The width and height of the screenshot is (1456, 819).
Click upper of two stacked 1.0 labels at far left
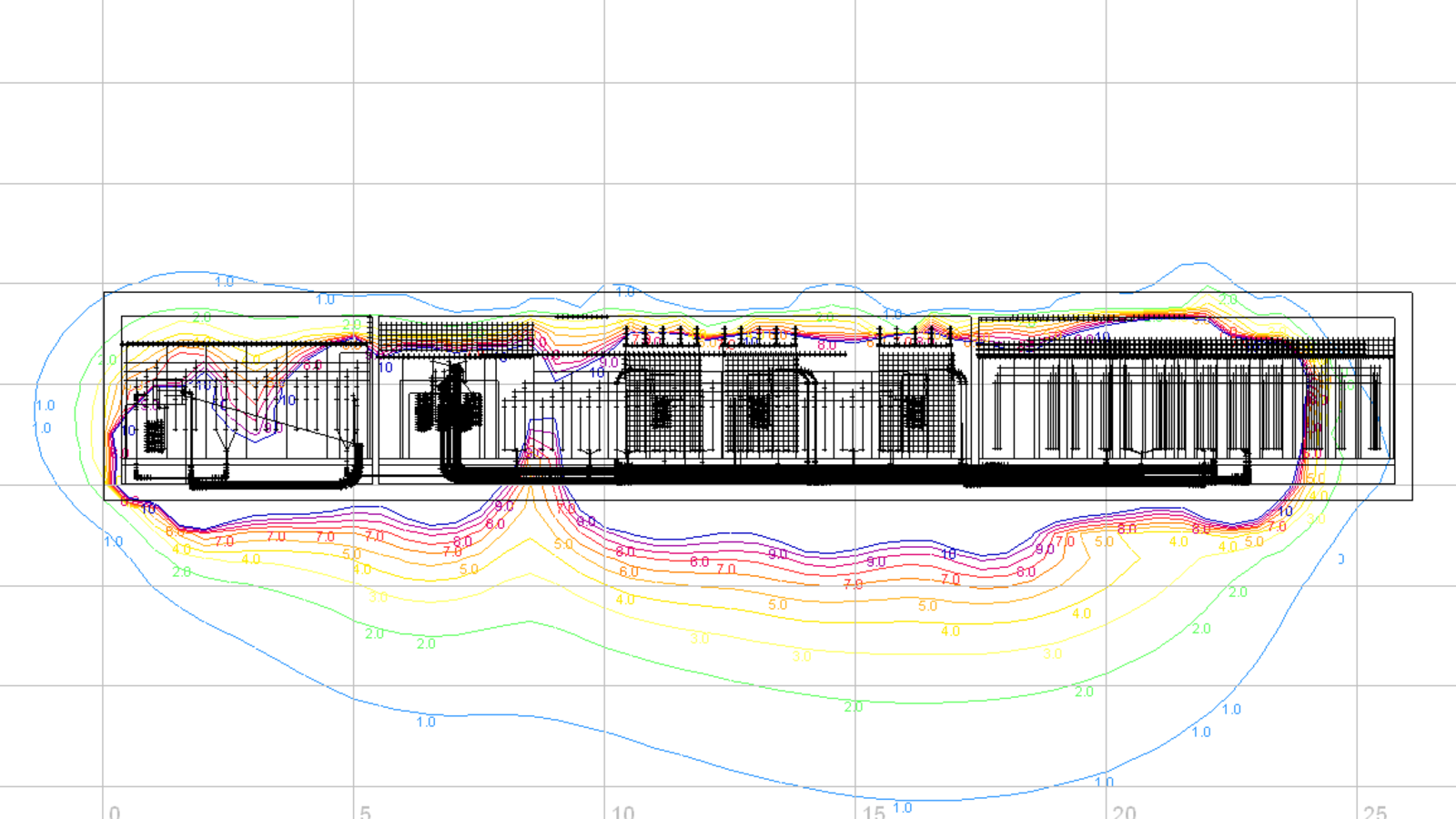click(45, 405)
